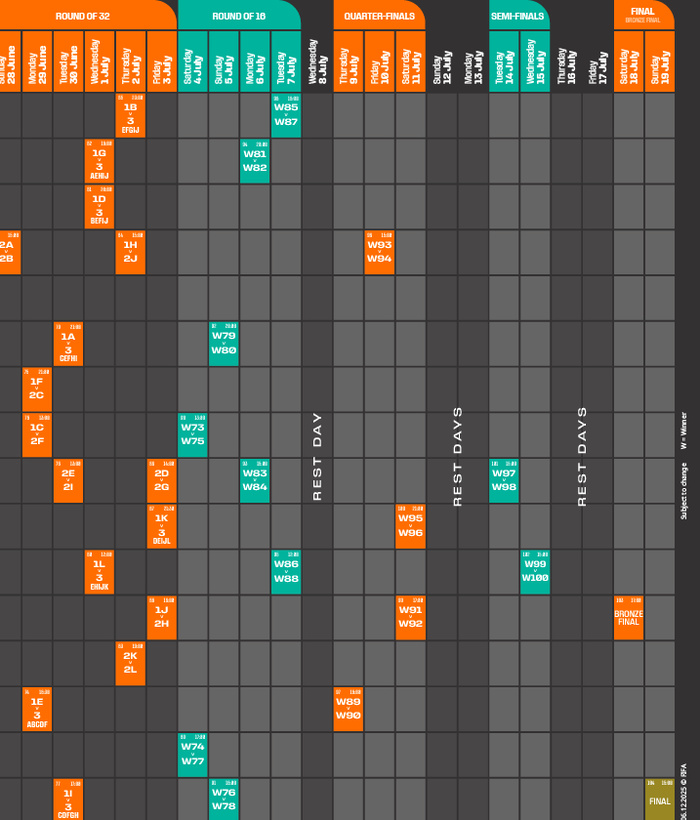Screen dimensions: 700x820
Task: Open the Semi-Finals header section
Action: tap(518, 16)
